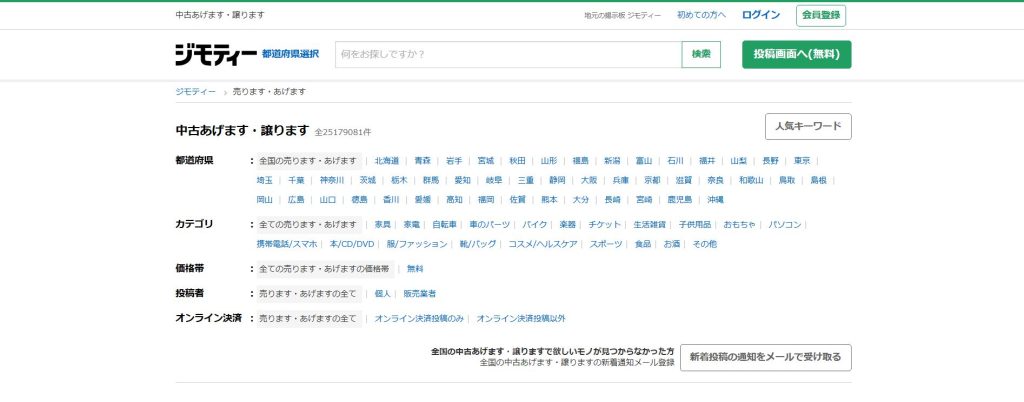Click the ジモティー logo
Image resolution: width=1024 pixels, height=402 pixels.
pyautogui.click(x=214, y=54)
